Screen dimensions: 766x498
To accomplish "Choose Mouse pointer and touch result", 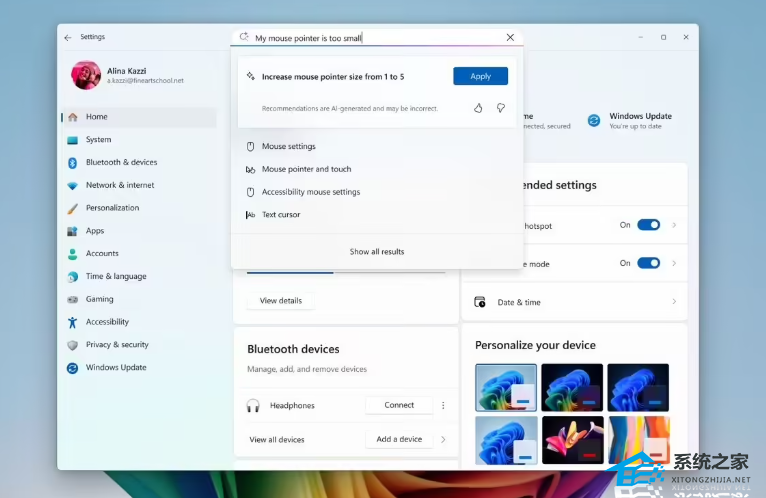I will coord(306,169).
